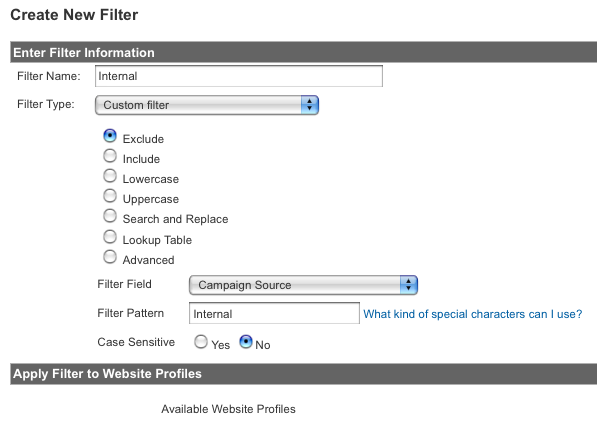597x421 pixels.
Task: Click the Filter Type dropdown stepper arrows
Action: click(310, 105)
